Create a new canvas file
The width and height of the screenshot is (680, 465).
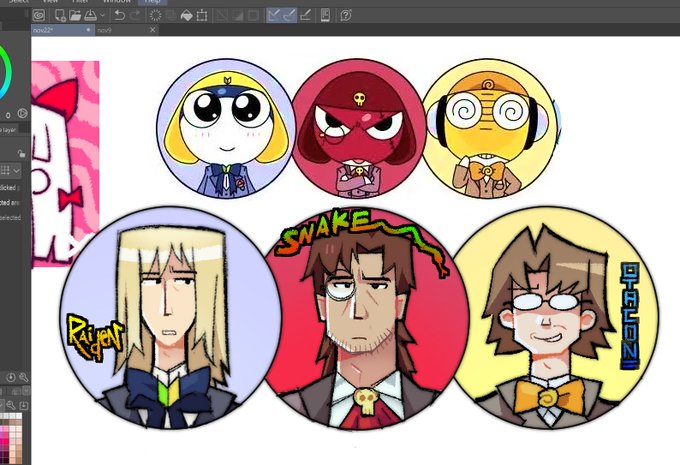pyautogui.click(x=60, y=16)
